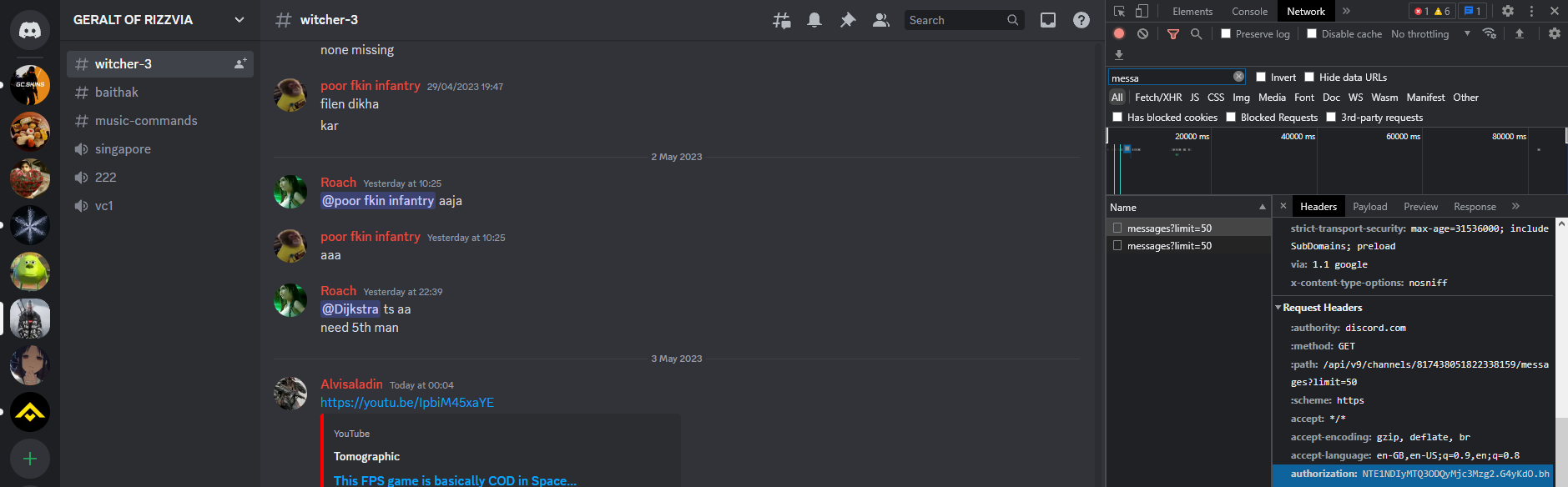Image resolution: width=1568 pixels, height=487 pixels.
Task: Toggle the network filter funnel
Action: 1173,33
